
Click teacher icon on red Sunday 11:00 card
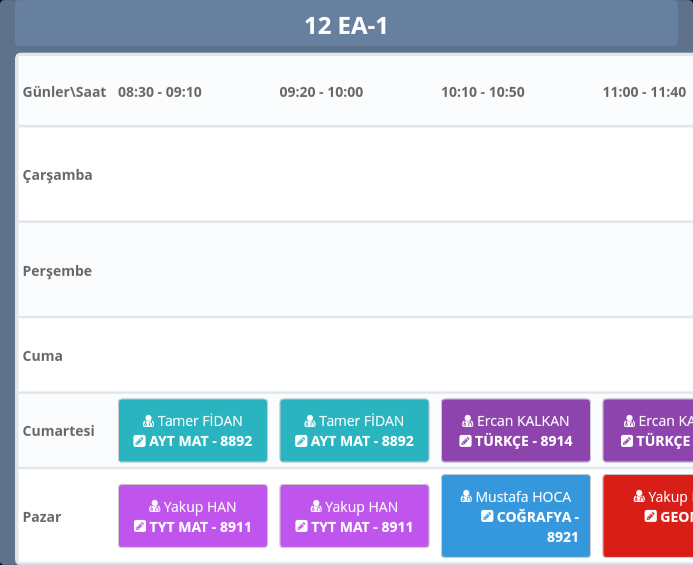tap(640, 497)
